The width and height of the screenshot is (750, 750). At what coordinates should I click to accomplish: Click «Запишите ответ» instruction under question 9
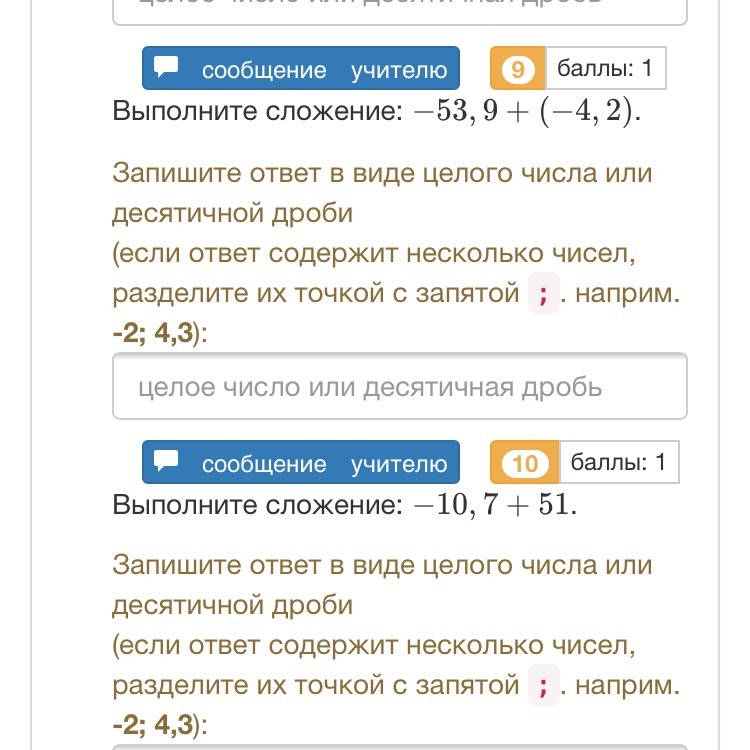click(x=382, y=174)
